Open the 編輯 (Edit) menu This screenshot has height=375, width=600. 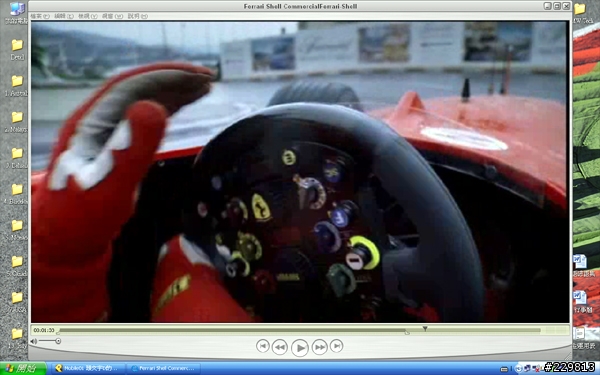[x=64, y=16]
